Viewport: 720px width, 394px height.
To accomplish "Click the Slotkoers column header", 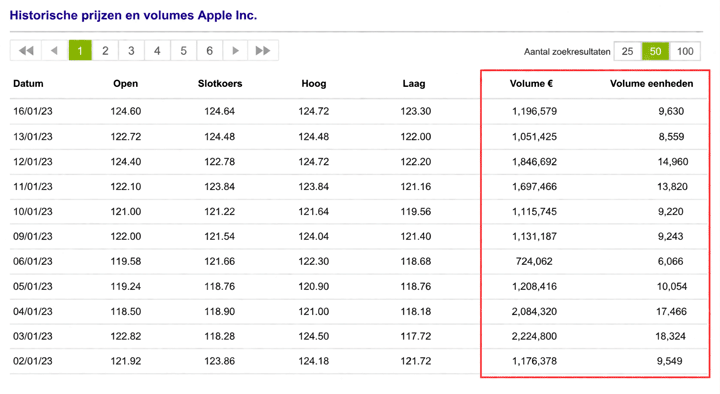I will 220,84.
